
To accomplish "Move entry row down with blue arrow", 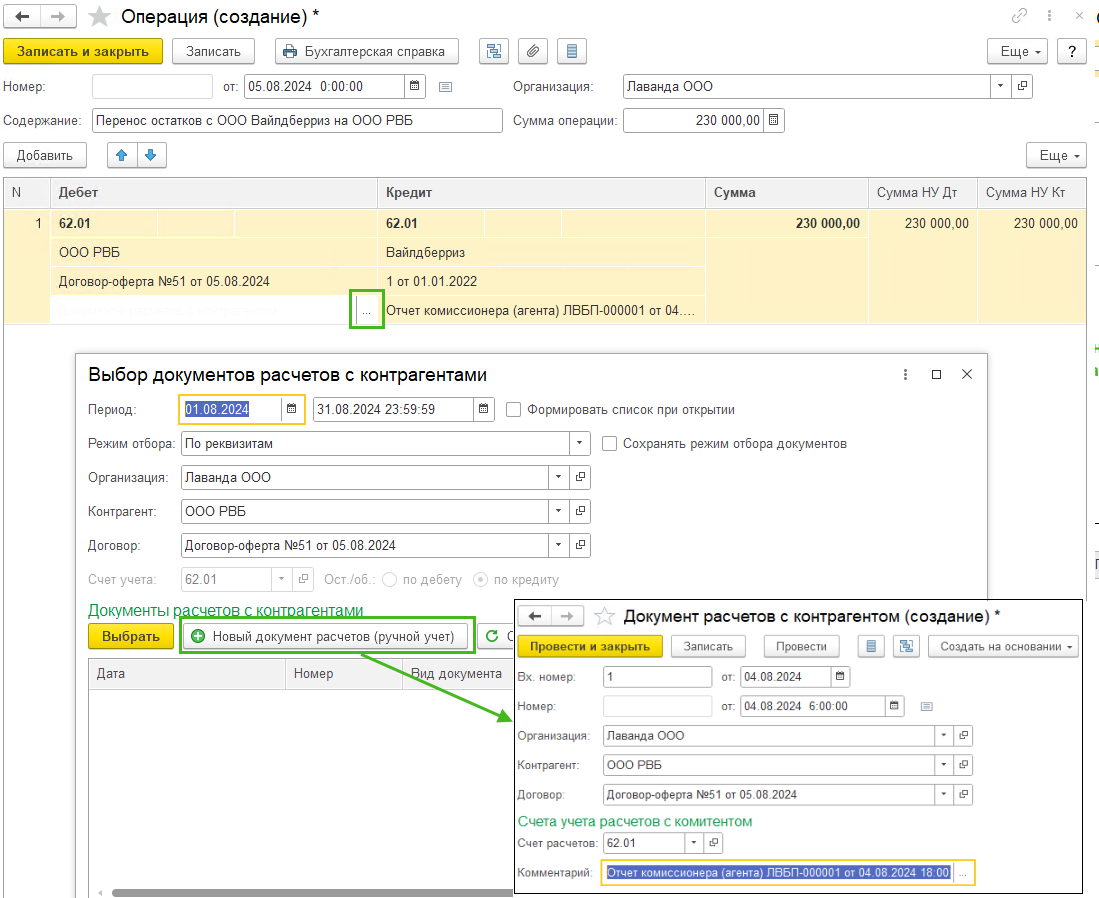I will coord(151,156).
